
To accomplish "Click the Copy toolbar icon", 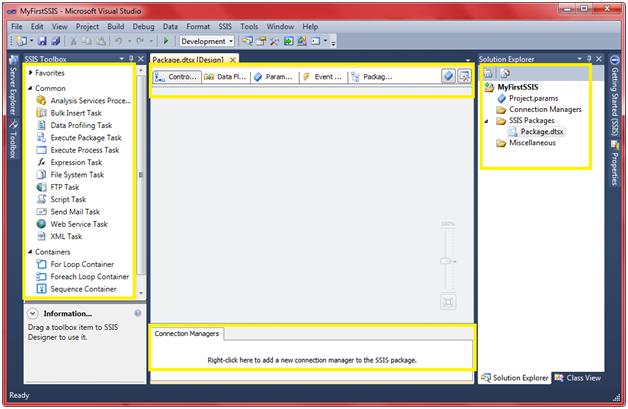I will [87, 41].
